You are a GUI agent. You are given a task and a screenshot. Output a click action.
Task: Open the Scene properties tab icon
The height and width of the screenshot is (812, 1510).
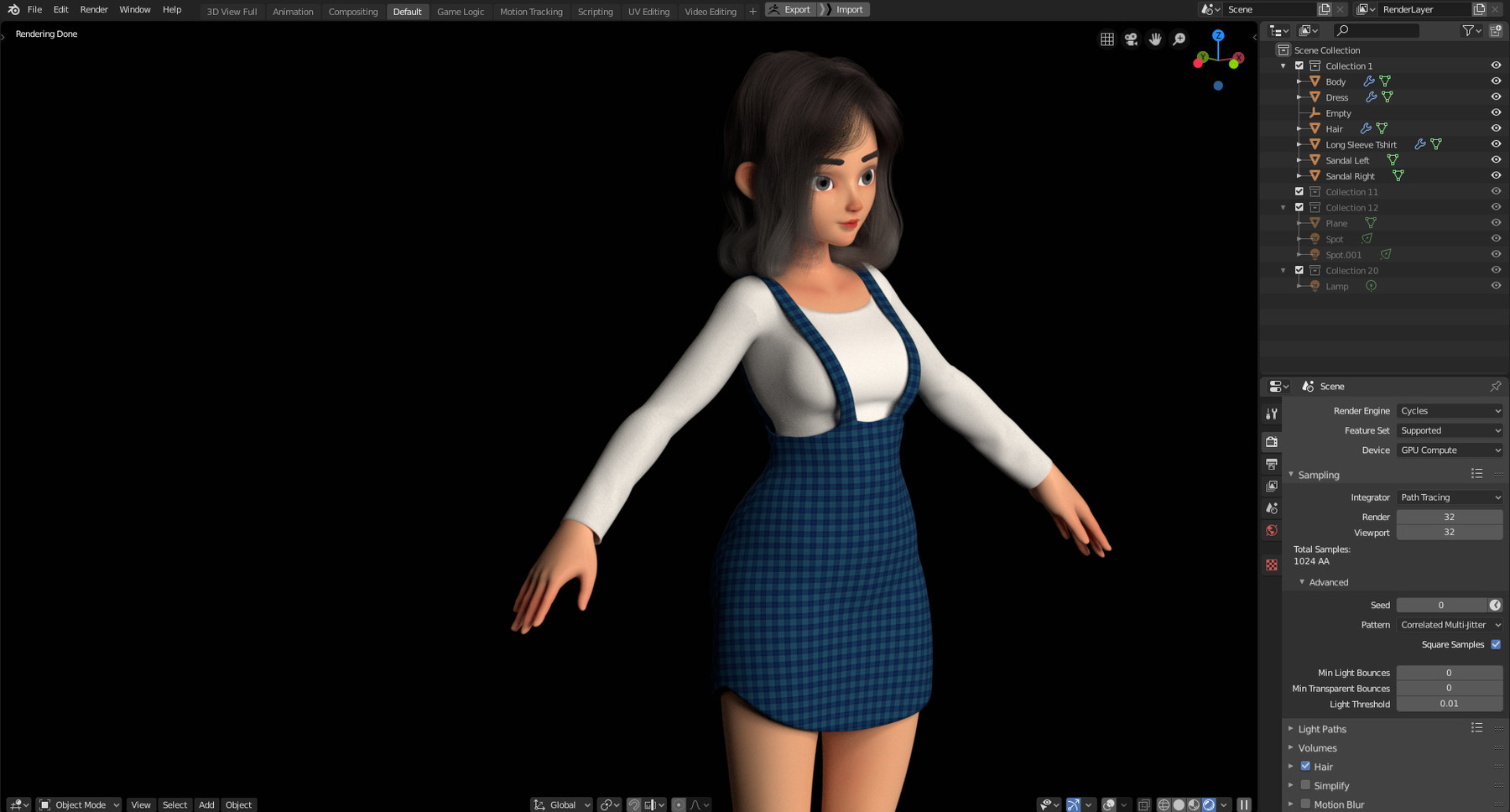[x=1272, y=508]
